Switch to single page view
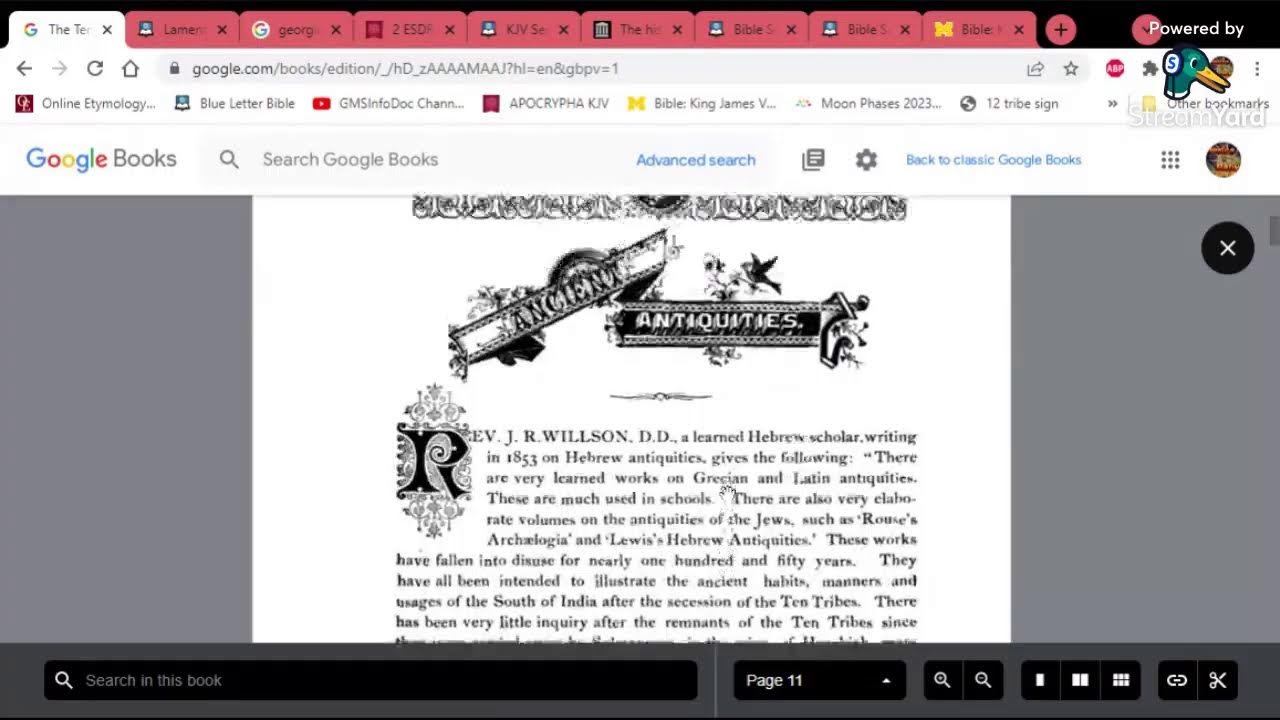This screenshot has height=720, width=1280. click(1039, 680)
